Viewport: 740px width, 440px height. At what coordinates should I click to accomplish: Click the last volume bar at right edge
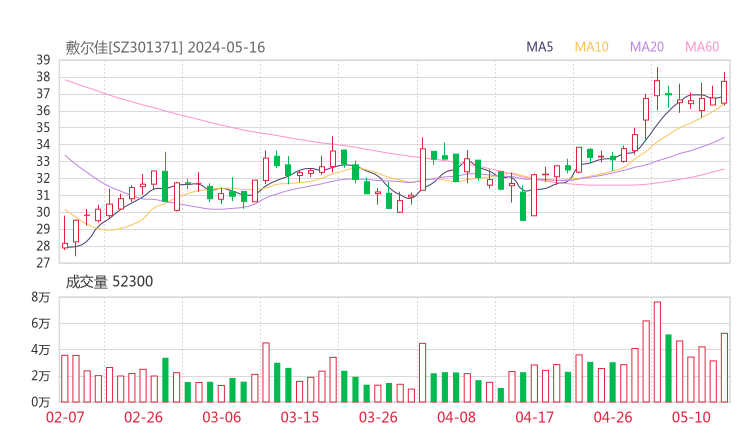724,368
